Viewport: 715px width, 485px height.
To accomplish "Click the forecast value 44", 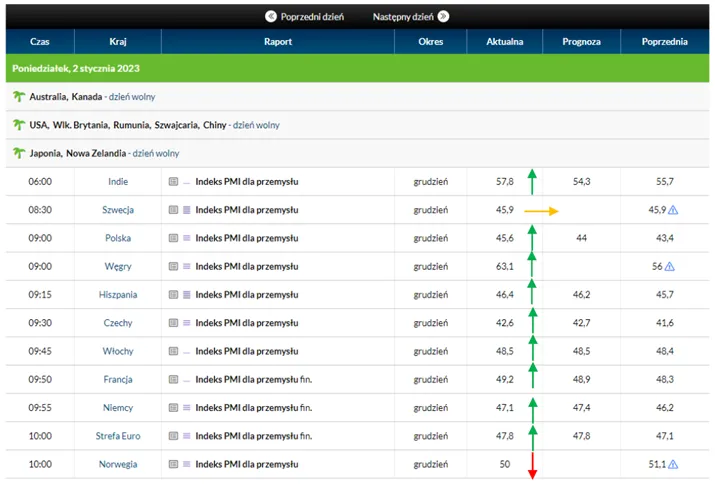I will 581,238.
